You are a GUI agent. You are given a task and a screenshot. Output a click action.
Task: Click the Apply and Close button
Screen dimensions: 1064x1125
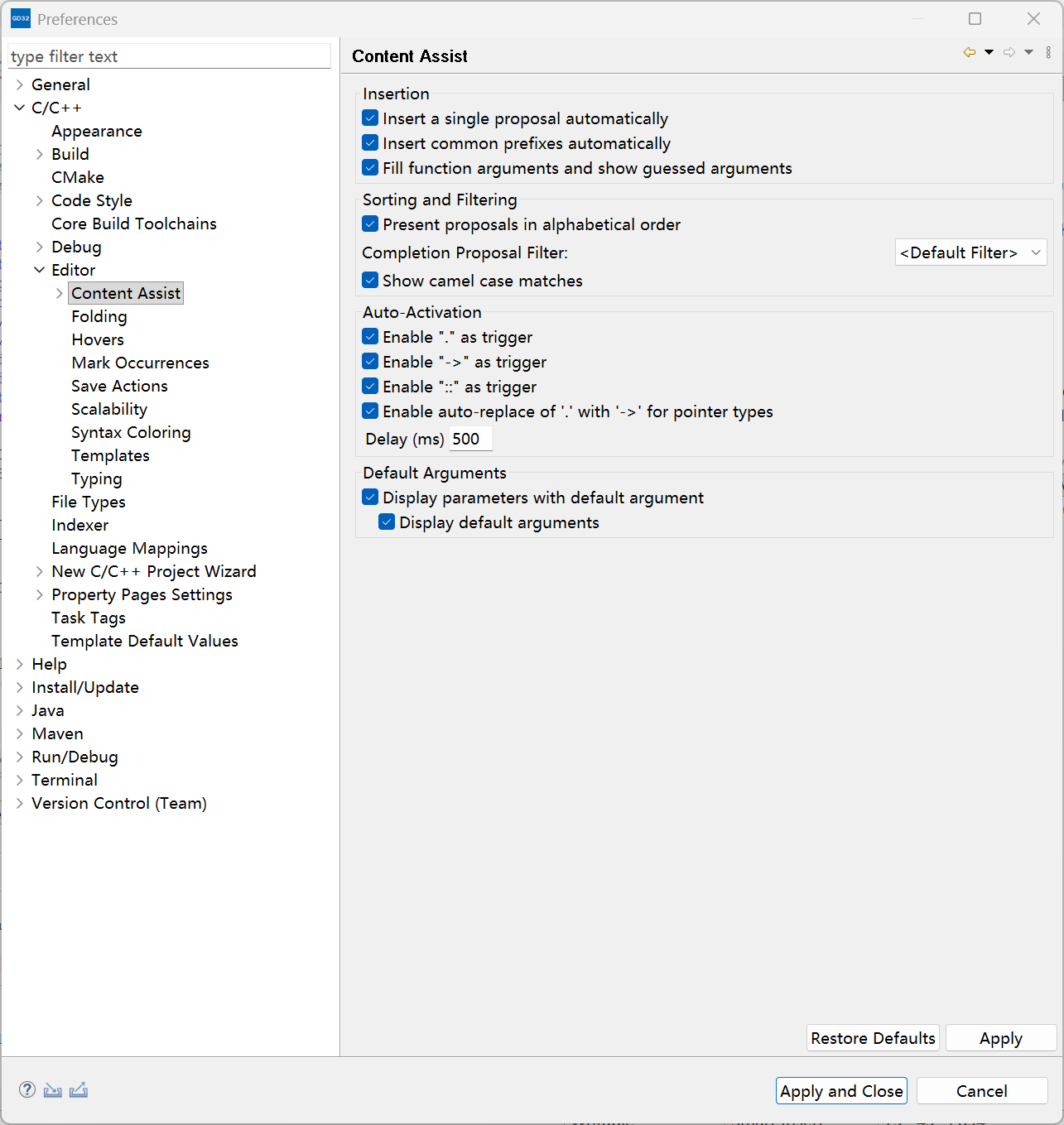[841, 1091]
